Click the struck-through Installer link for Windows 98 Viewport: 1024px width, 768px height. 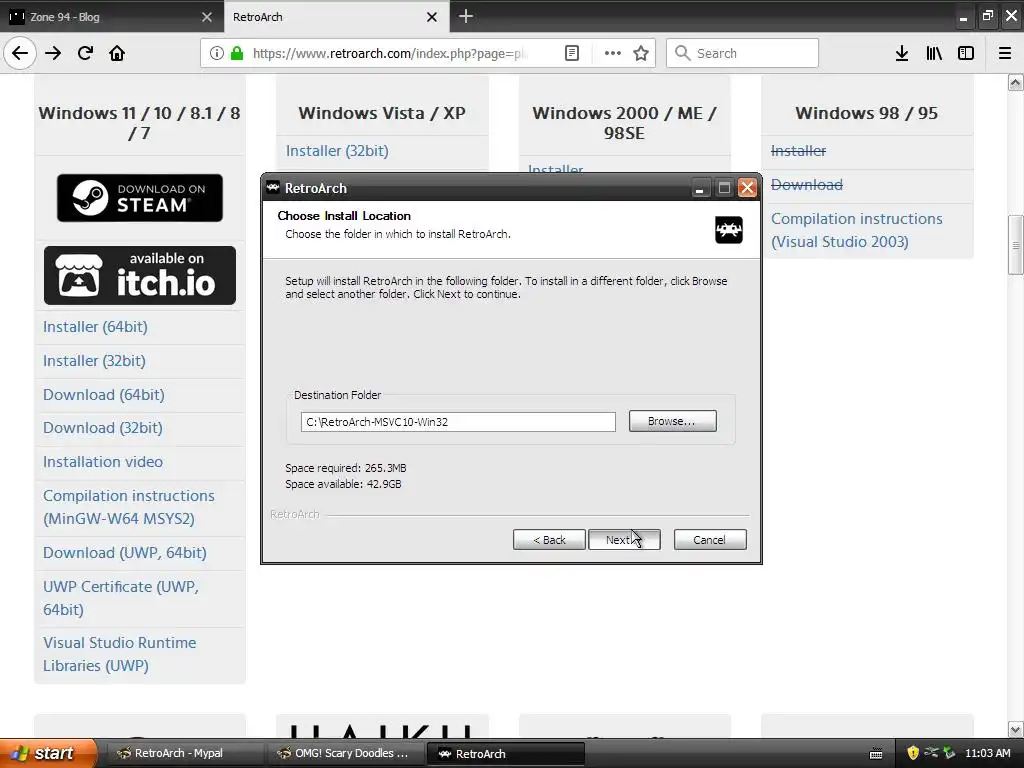coord(798,151)
